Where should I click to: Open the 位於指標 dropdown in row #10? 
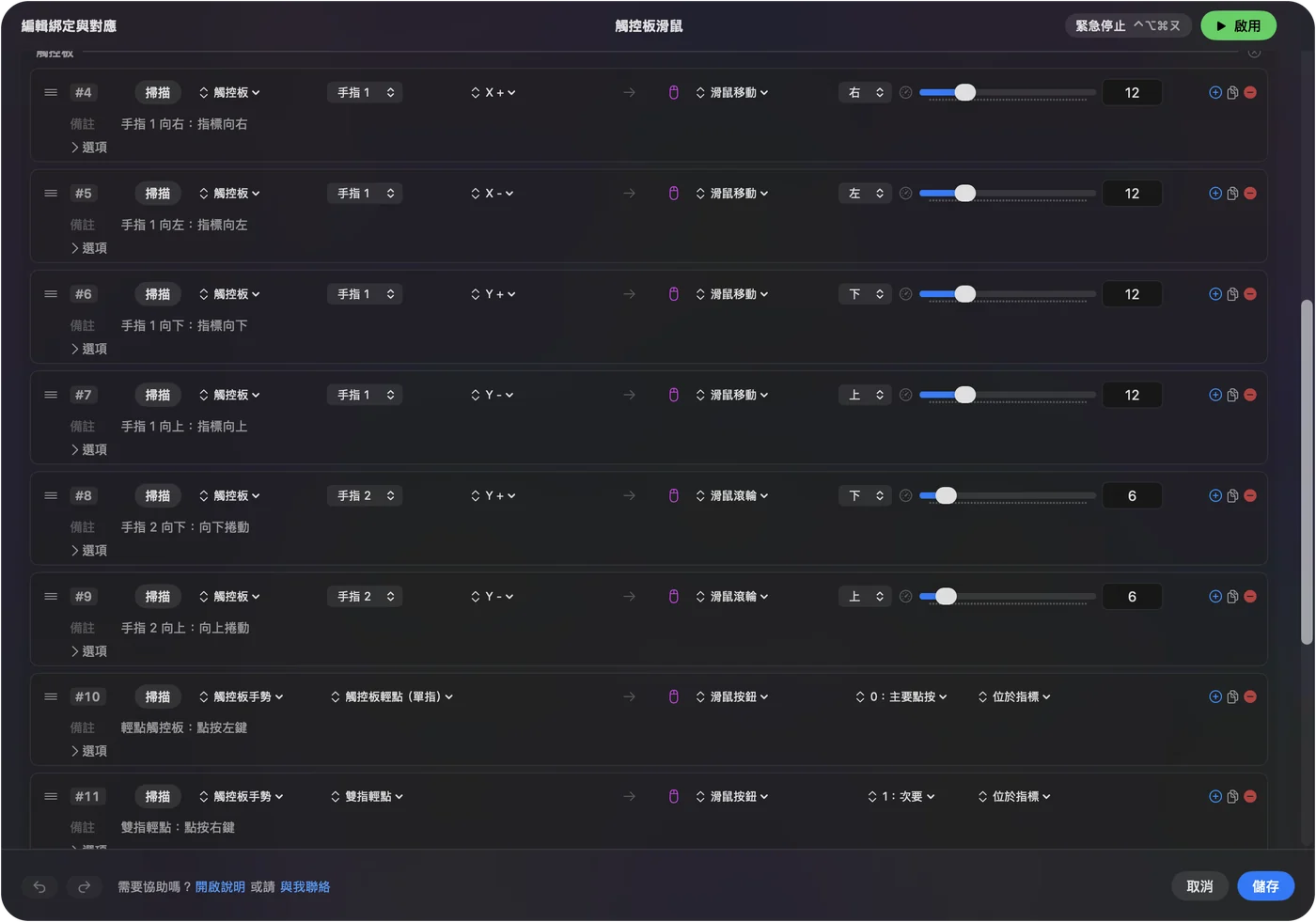[x=1014, y=696]
